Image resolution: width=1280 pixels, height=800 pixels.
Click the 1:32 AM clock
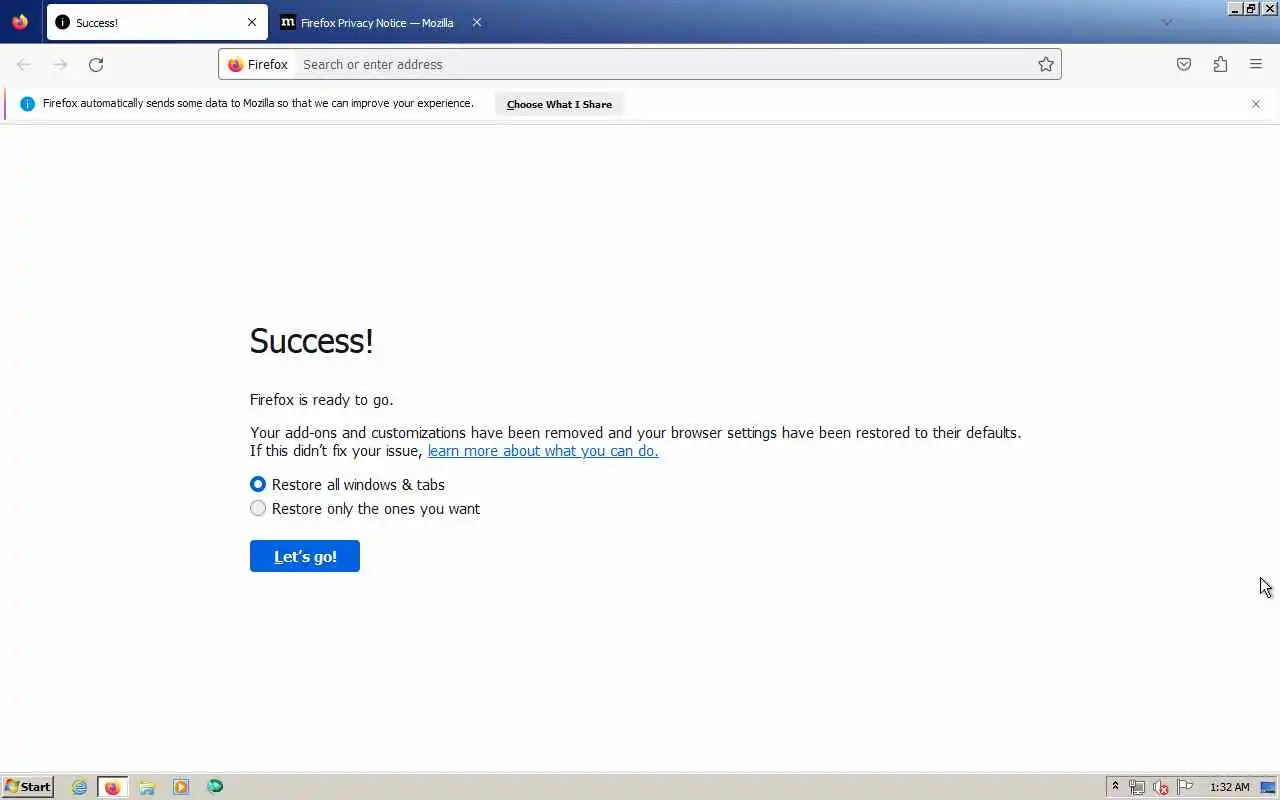(1230, 787)
